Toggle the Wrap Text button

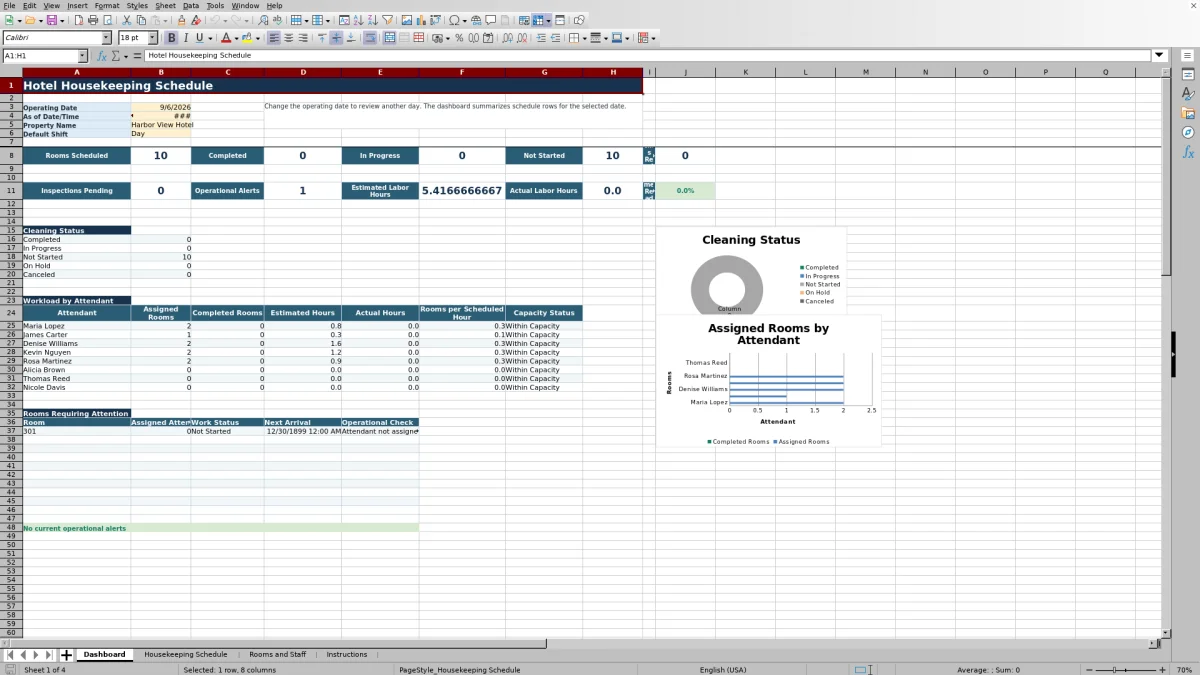(x=370, y=38)
